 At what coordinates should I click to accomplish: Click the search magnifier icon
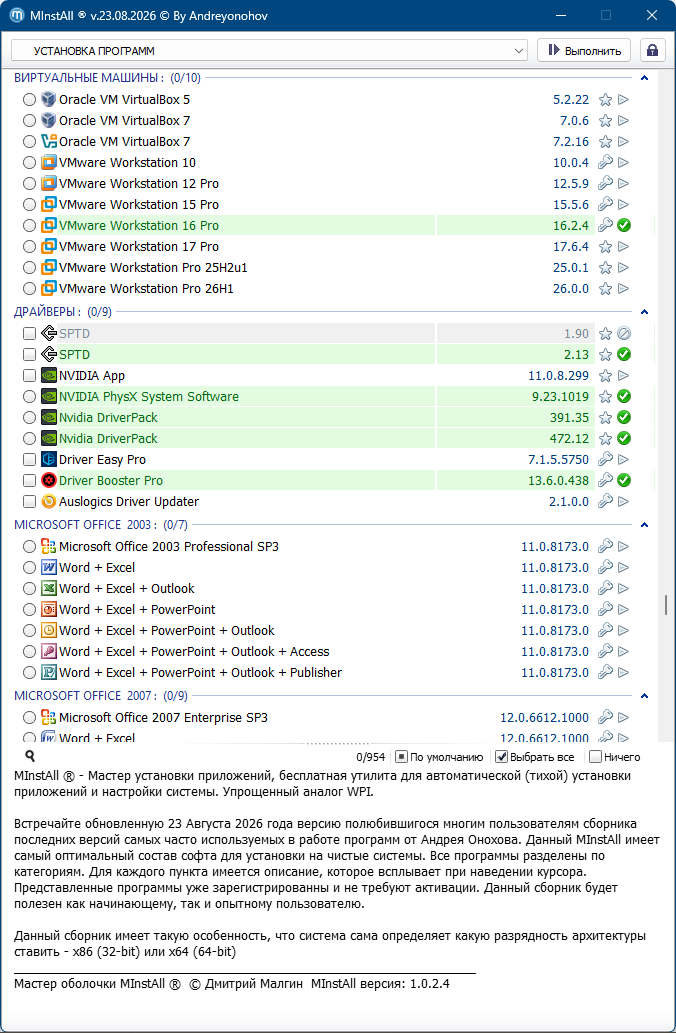pyautogui.click(x=30, y=756)
